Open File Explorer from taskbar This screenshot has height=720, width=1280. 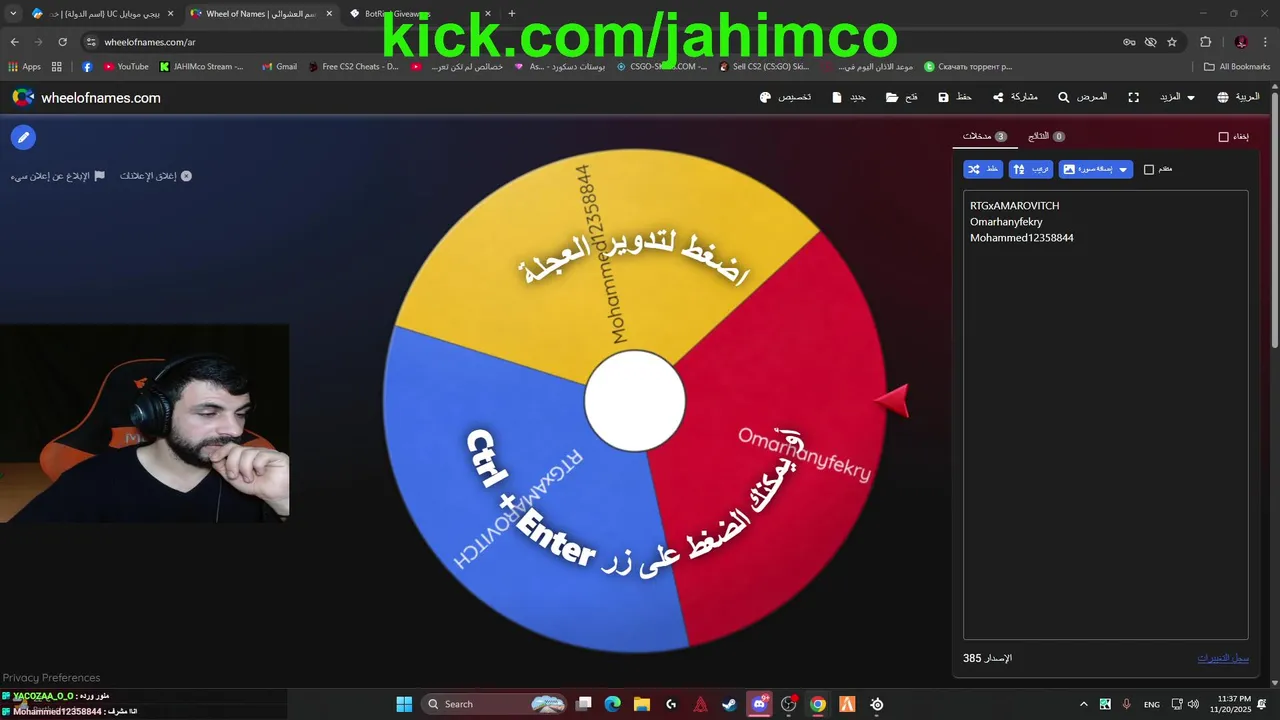(642, 704)
